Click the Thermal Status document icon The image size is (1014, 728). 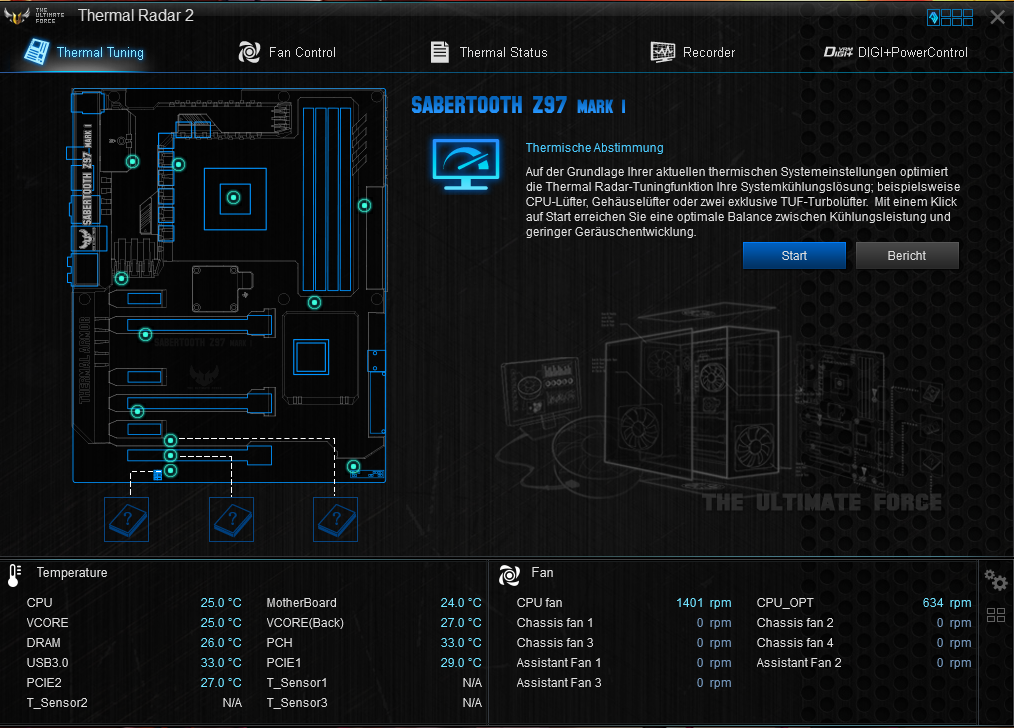(x=440, y=52)
